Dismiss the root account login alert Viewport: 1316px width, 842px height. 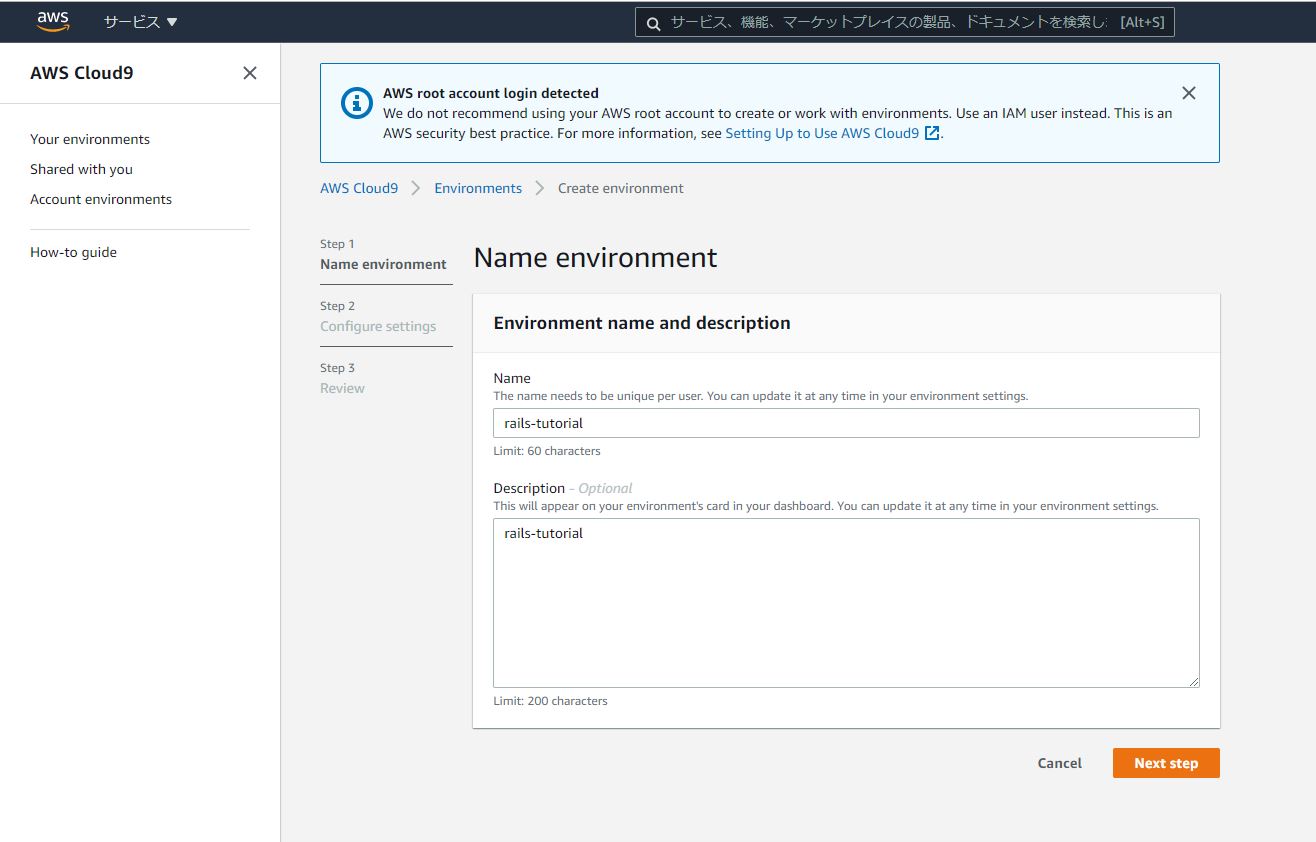click(1188, 93)
